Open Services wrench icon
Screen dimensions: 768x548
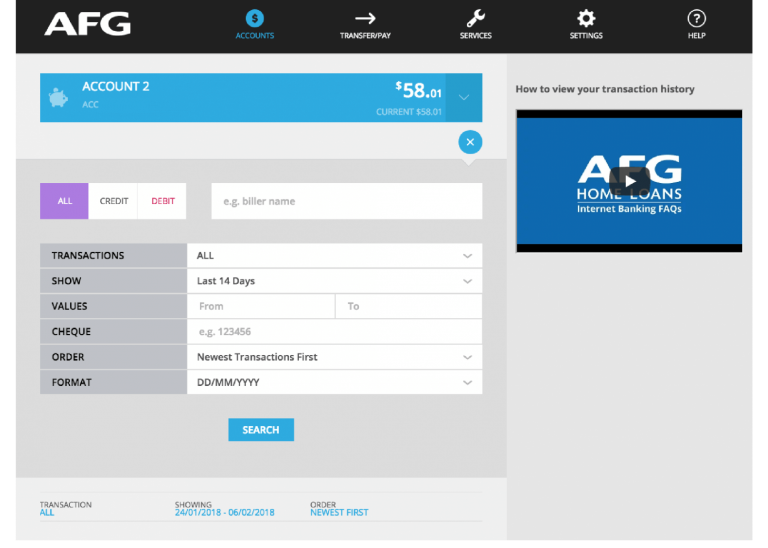click(476, 19)
